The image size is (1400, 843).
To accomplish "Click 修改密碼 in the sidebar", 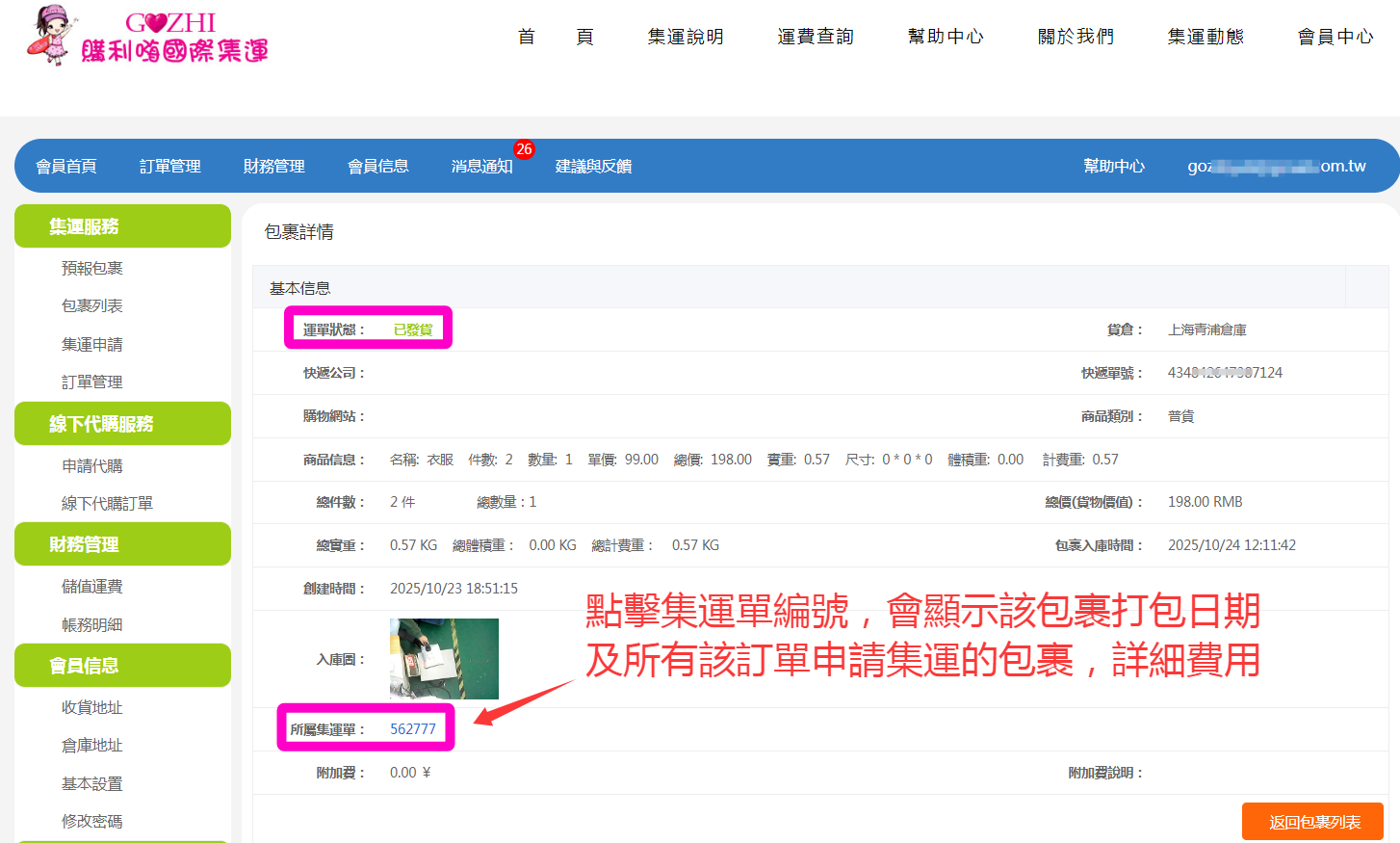I will [x=92, y=822].
